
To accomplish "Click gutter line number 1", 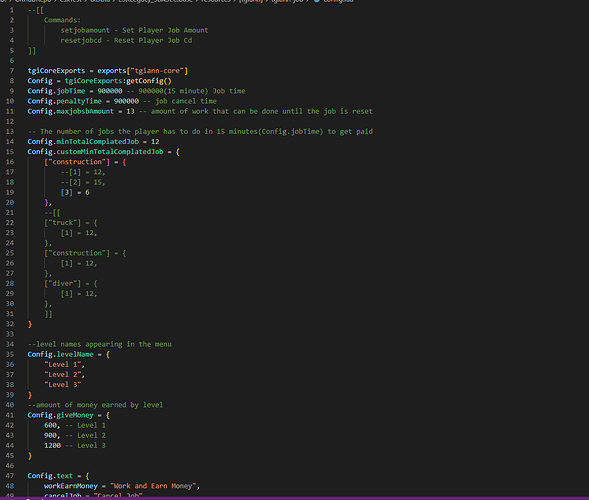I will [12, 10].
